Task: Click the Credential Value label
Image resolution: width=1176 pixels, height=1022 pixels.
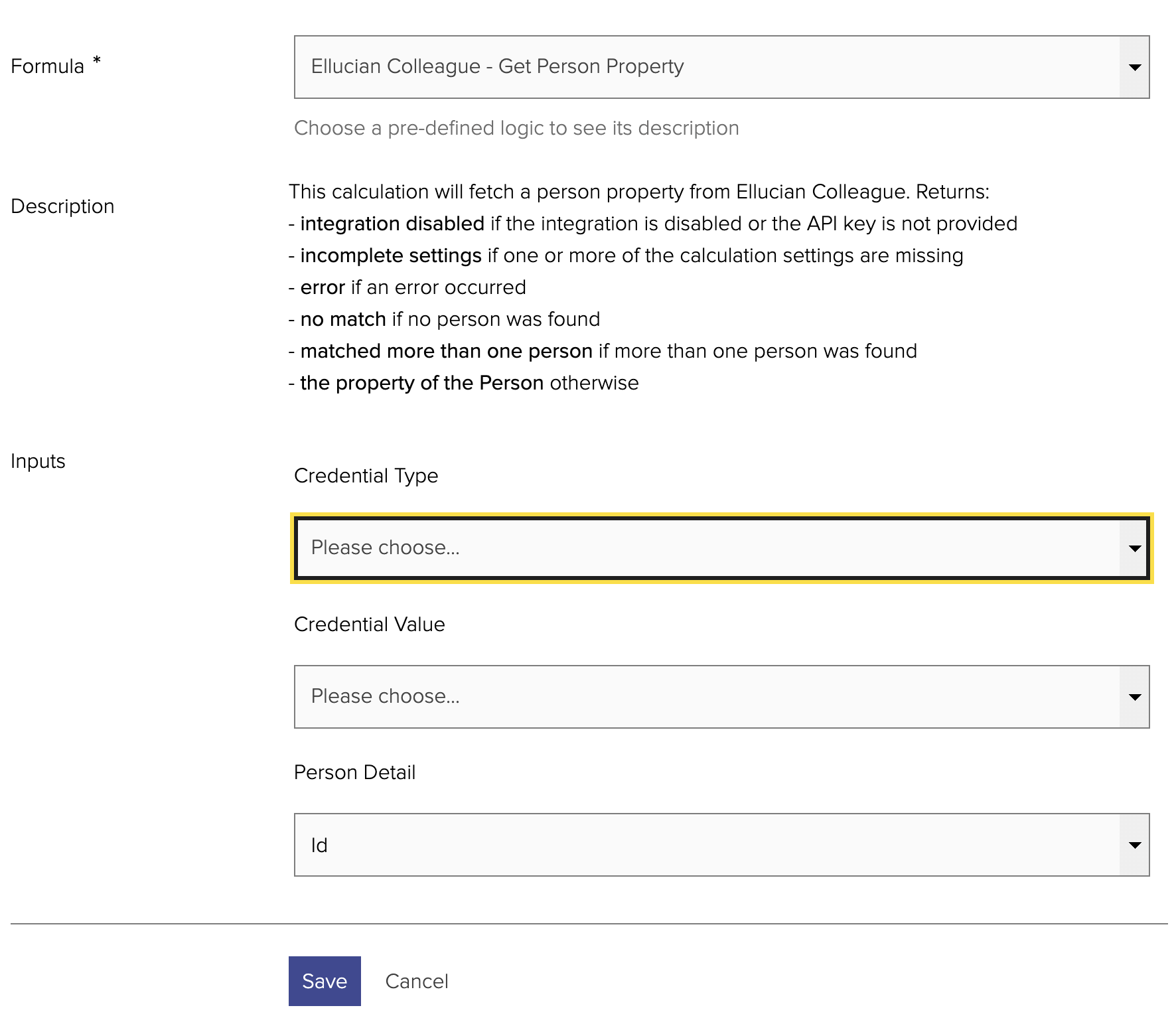Action: (370, 624)
